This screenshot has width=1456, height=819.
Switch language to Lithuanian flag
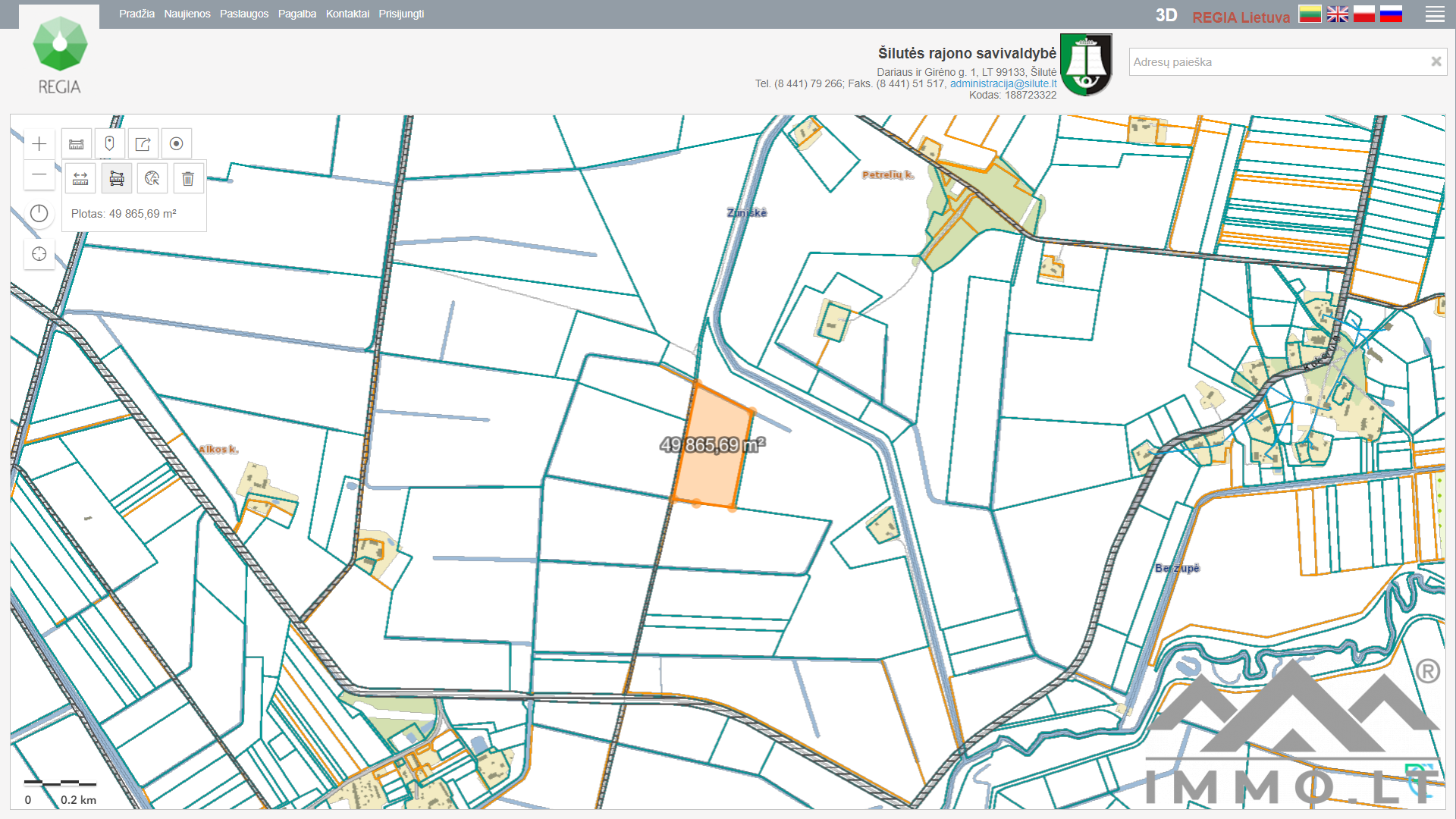click(1310, 14)
